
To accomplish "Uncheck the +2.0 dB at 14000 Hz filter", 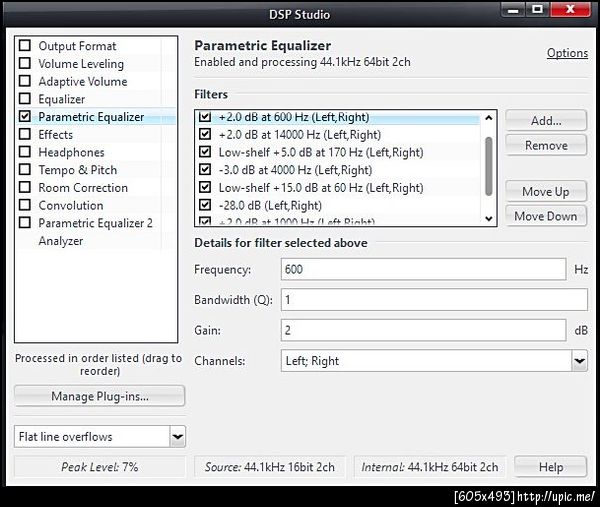I will pyautogui.click(x=205, y=134).
